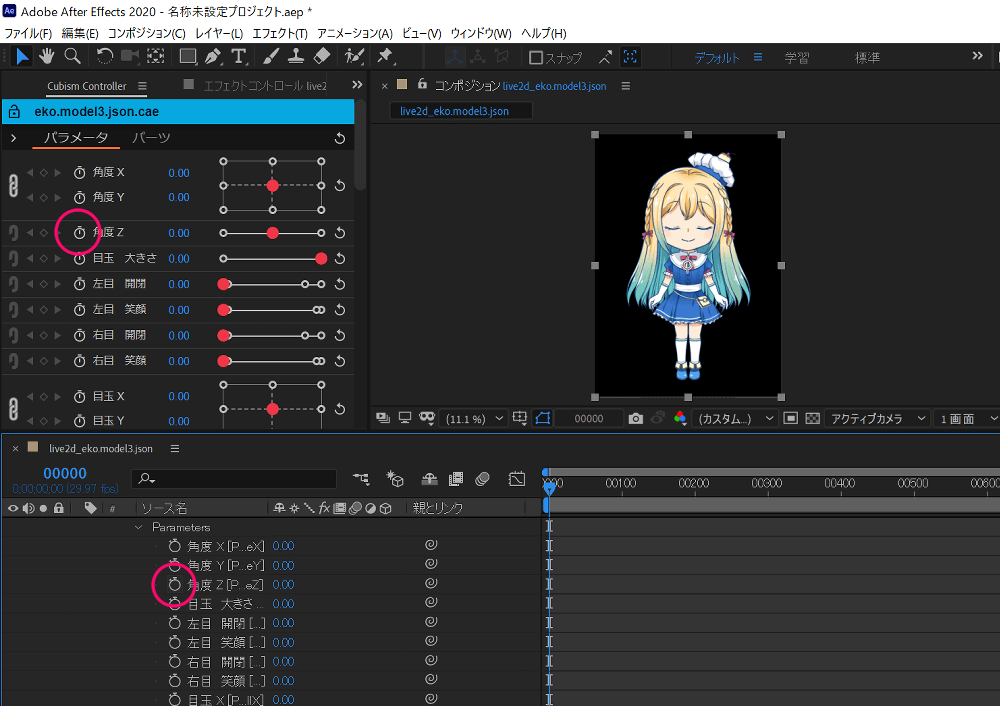Toggle the lock on eko.model3.json.cae

pos(14,112)
